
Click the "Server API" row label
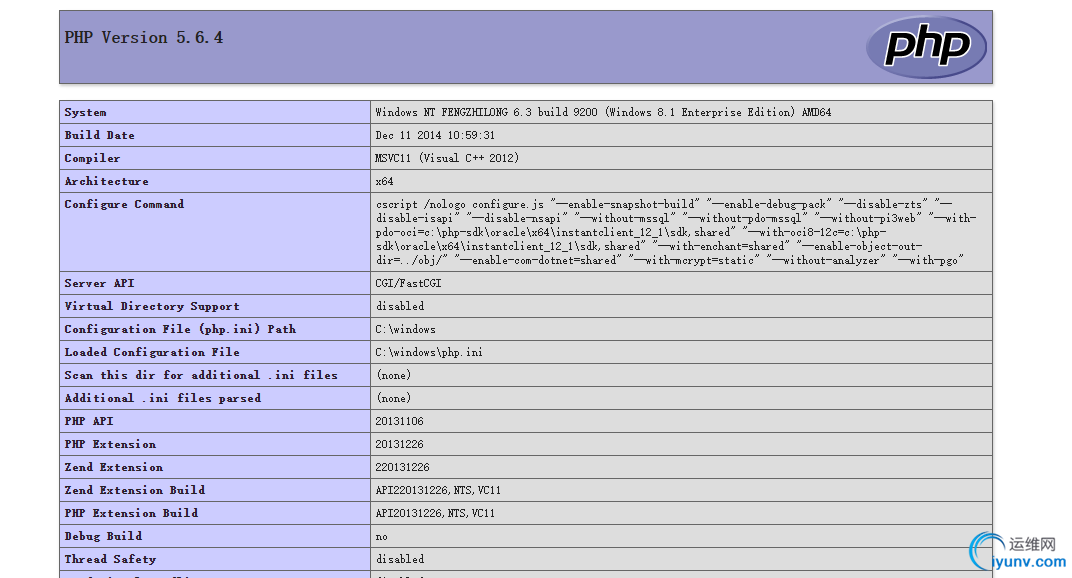tap(99, 283)
